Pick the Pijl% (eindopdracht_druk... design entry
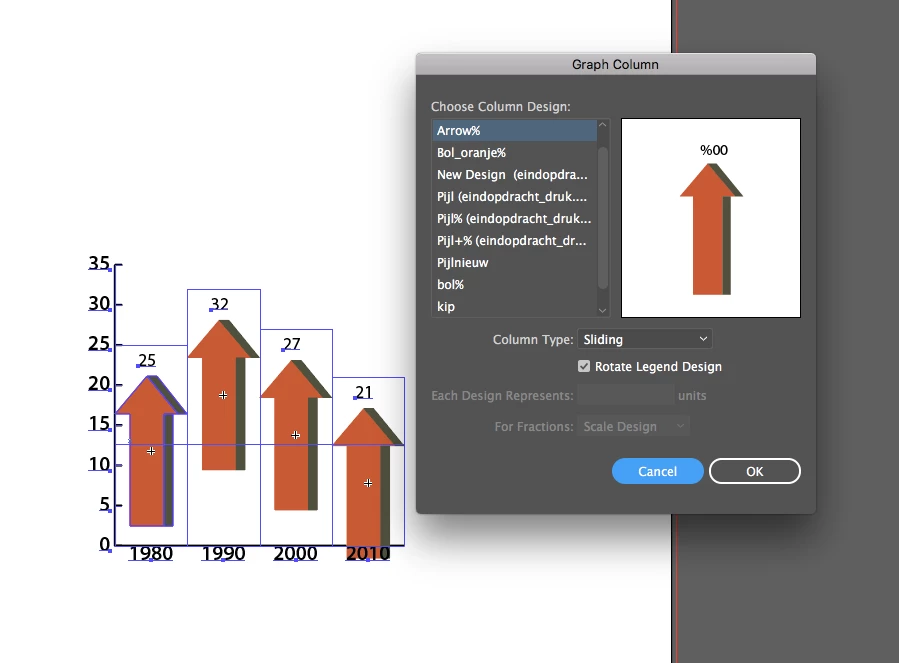The height and width of the screenshot is (663, 899). pyautogui.click(x=514, y=219)
